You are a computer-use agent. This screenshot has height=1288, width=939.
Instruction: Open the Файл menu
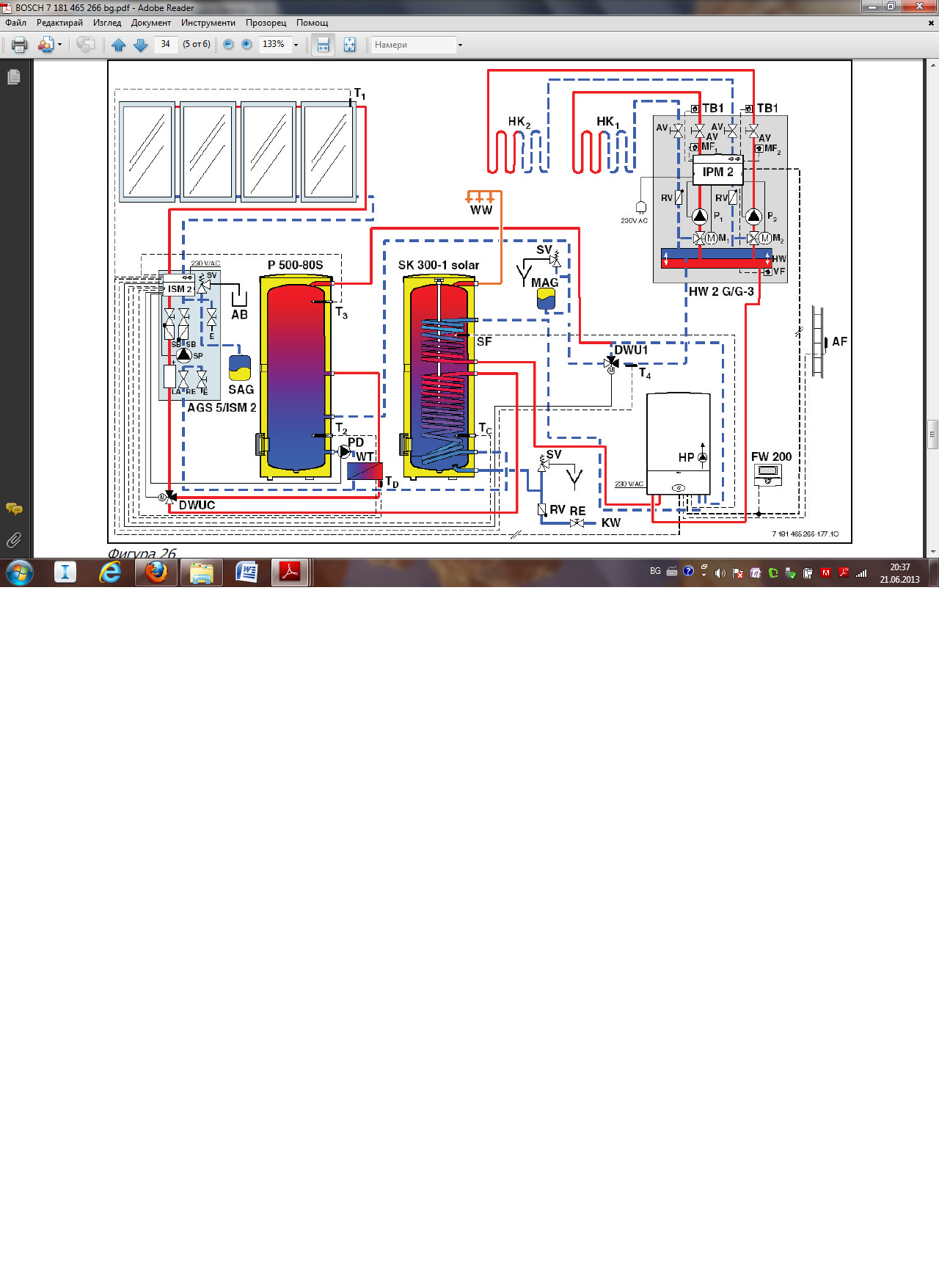click(15, 23)
